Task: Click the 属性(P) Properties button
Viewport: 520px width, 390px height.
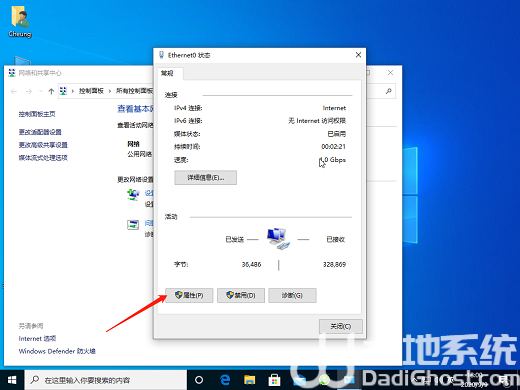Action: pyautogui.click(x=189, y=295)
